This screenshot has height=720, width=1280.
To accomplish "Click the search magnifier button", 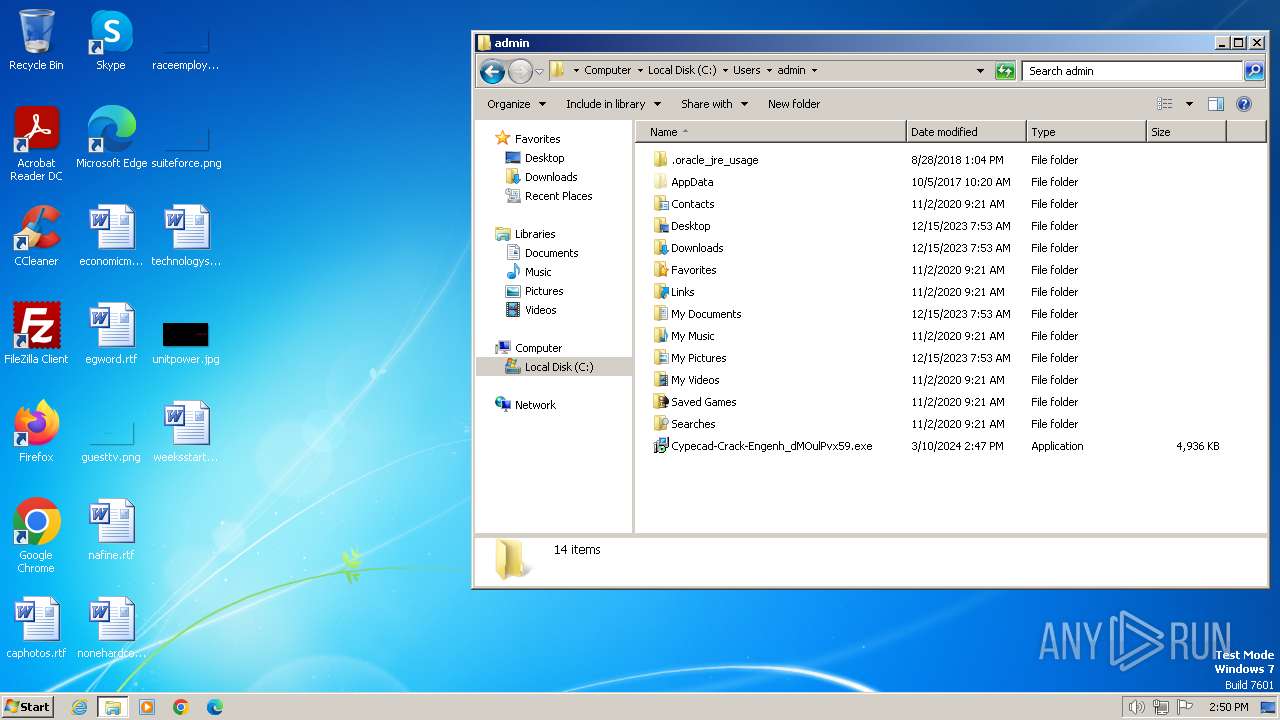I will click(1254, 71).
